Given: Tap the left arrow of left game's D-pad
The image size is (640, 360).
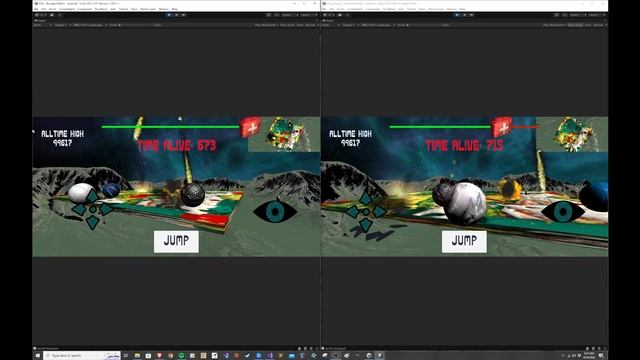Looking at the screenshot, I should coord(79,209).
